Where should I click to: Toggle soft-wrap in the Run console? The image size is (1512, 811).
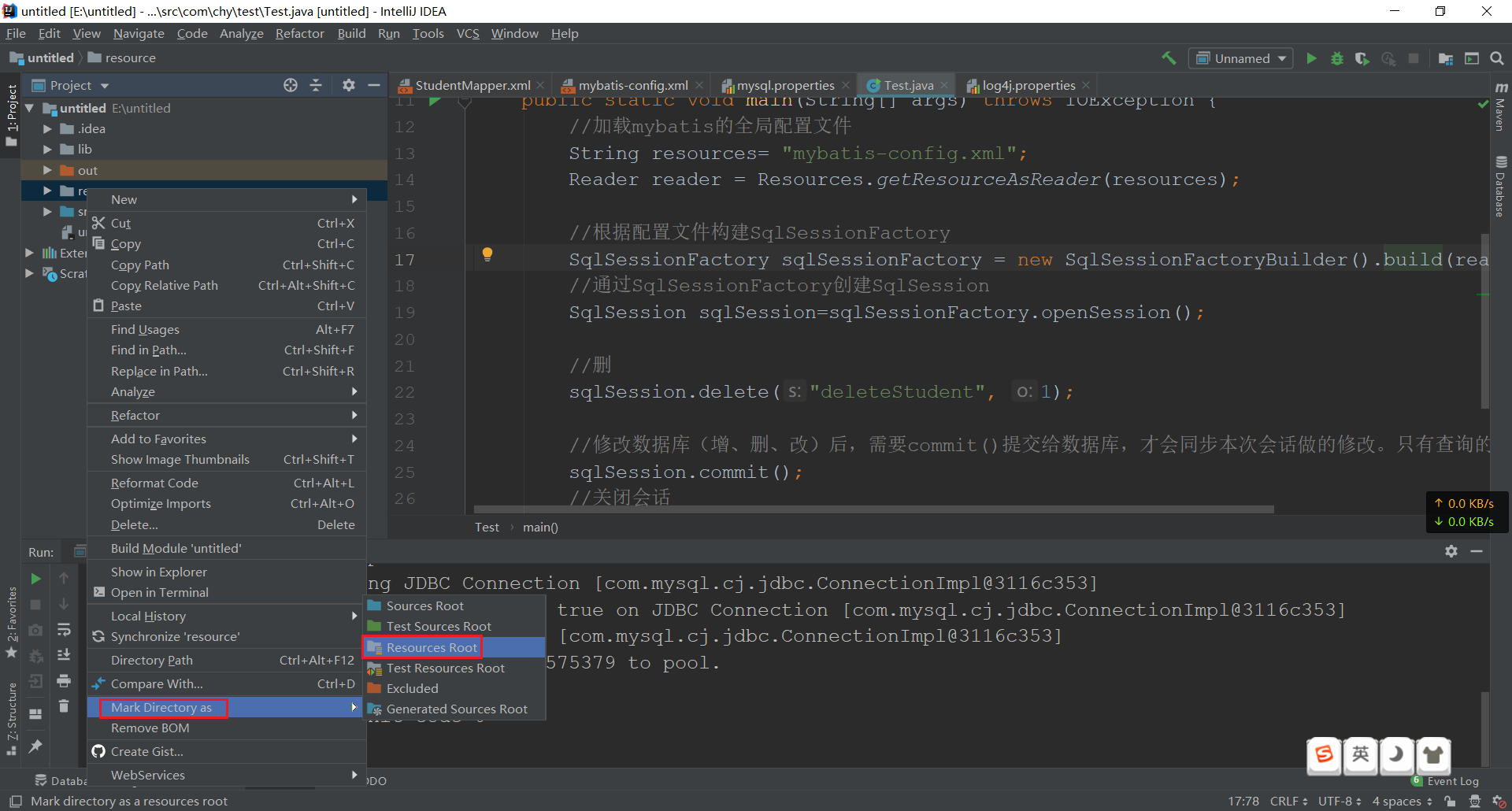[64, 630]
